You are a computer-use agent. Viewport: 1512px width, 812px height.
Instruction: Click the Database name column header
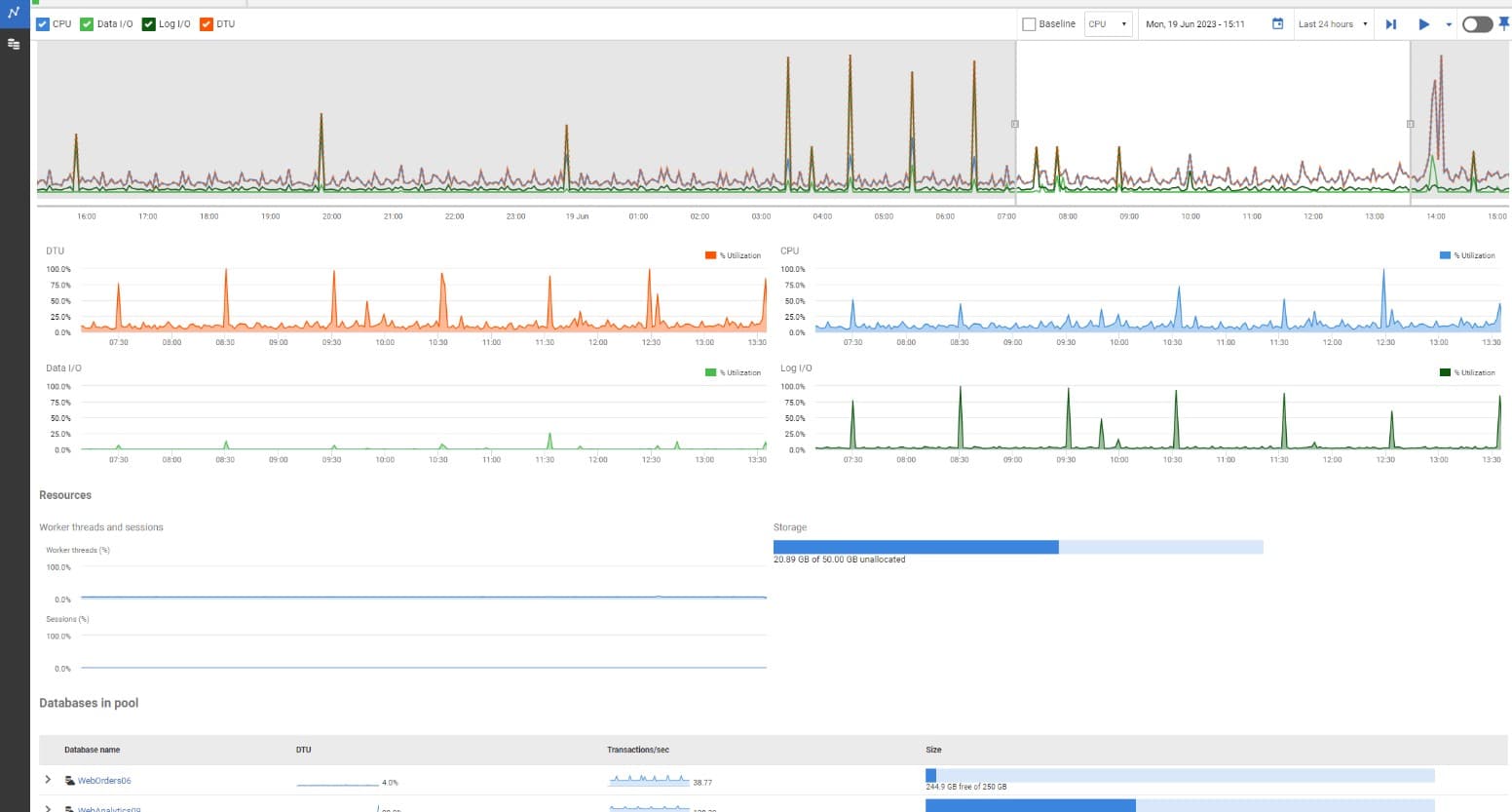coord(93,749)
